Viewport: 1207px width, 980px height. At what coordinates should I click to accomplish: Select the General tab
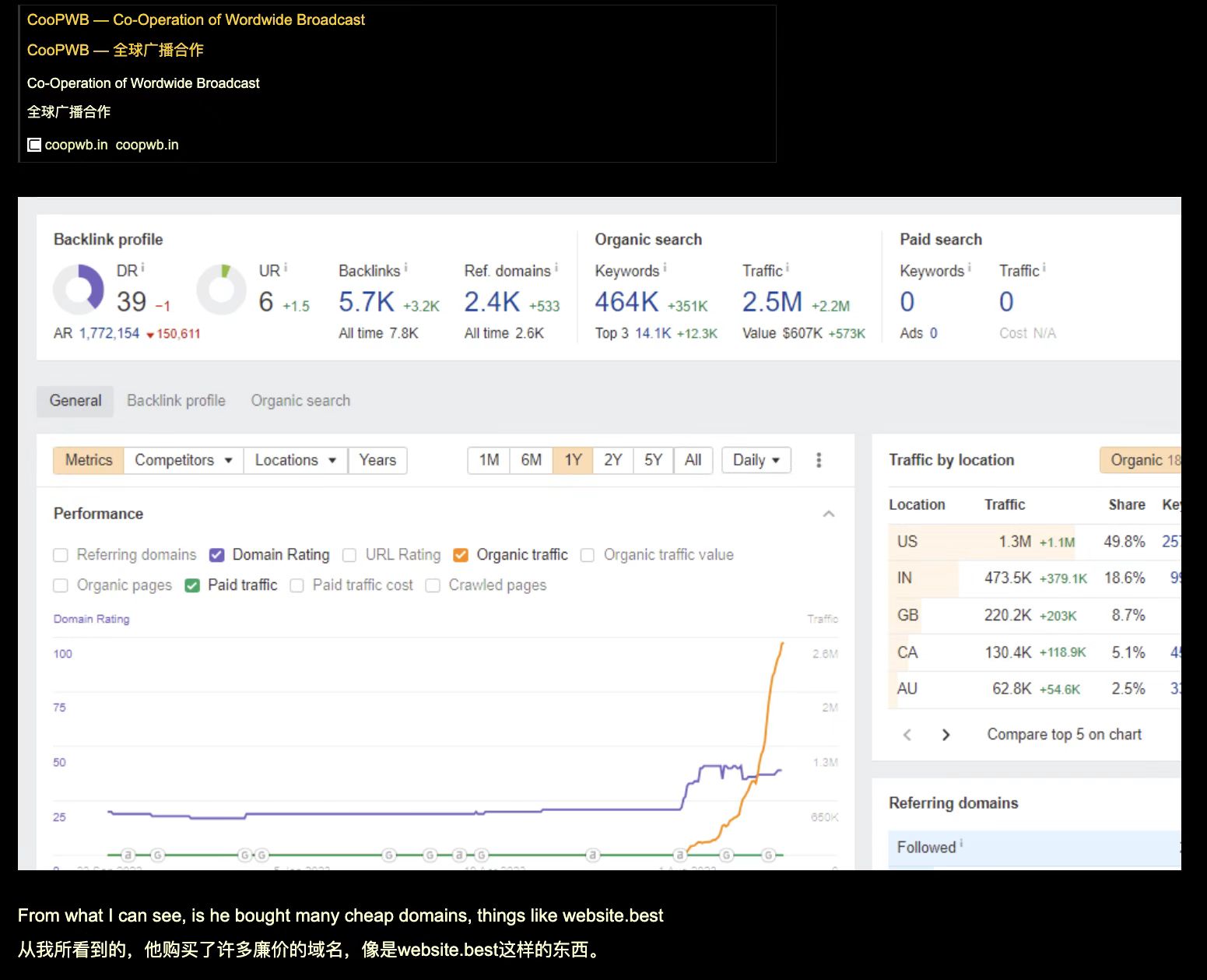click(x=75, y=401)
